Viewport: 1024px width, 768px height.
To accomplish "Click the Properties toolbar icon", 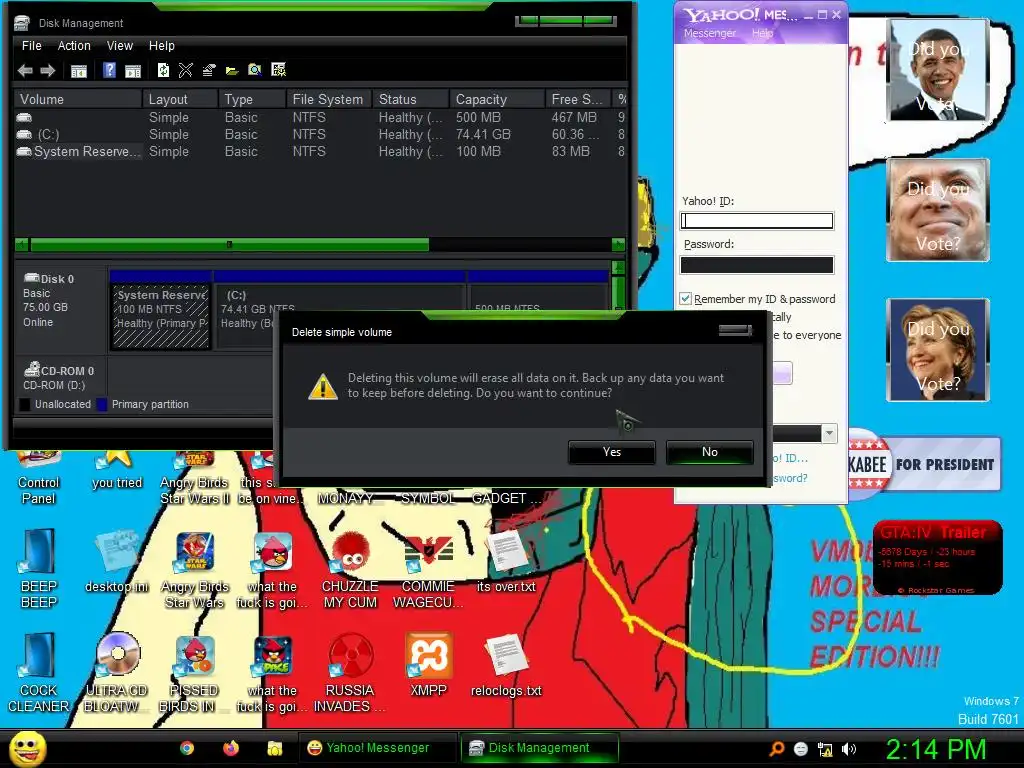I will pos(209,70).
